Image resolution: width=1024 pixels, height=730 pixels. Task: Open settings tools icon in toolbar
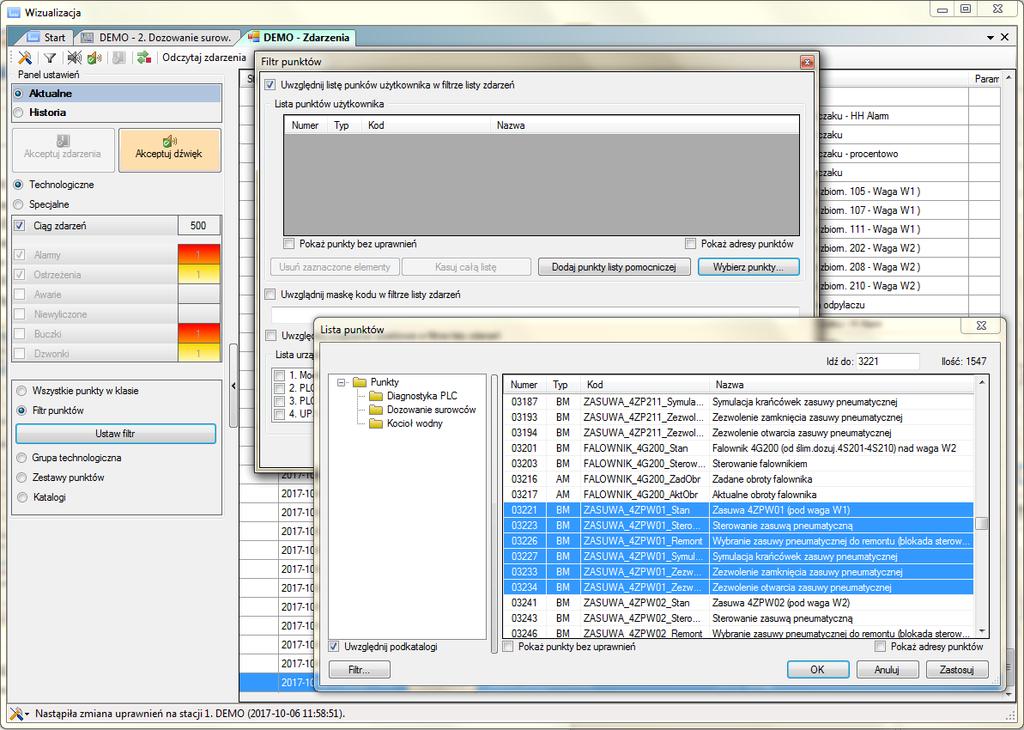25,57
